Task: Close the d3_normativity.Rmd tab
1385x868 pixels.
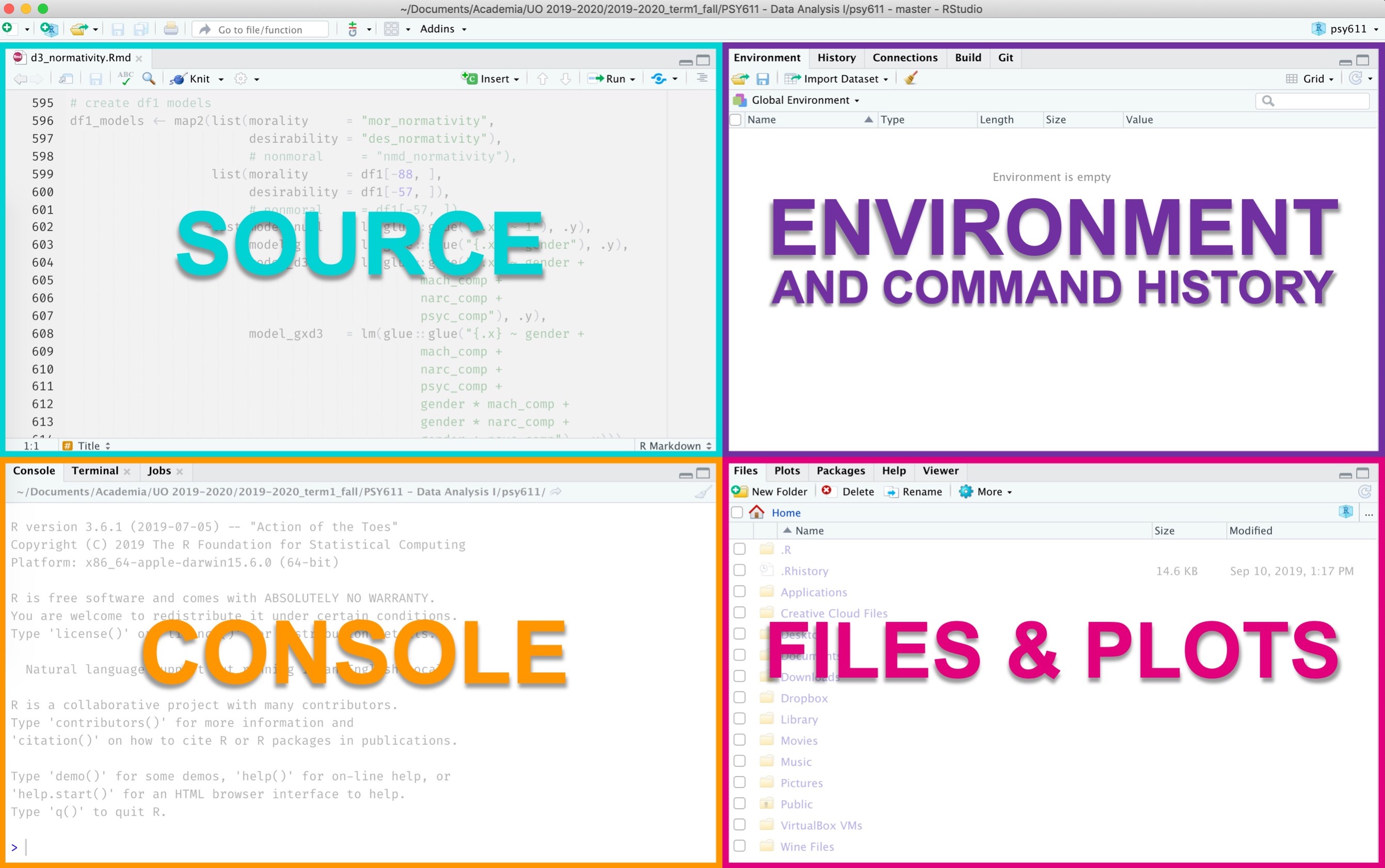Action: pos(139,58)
